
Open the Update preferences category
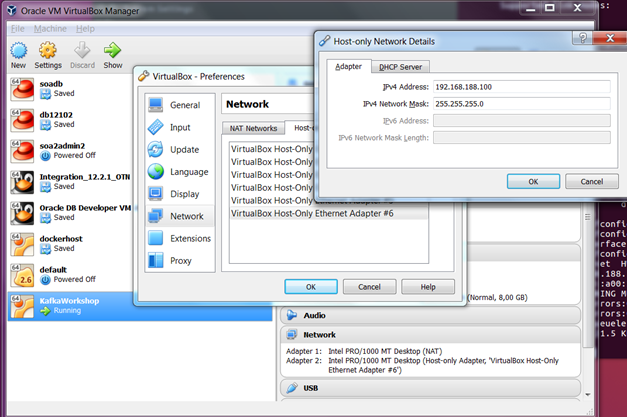coord(180,150)
